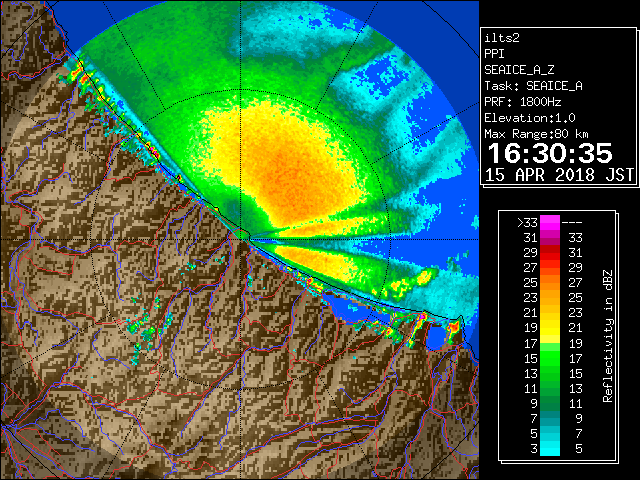Screen dimensions: 640x480
Task: Click the 16:30:35 timestamp
Action: [x=550, y=153]
